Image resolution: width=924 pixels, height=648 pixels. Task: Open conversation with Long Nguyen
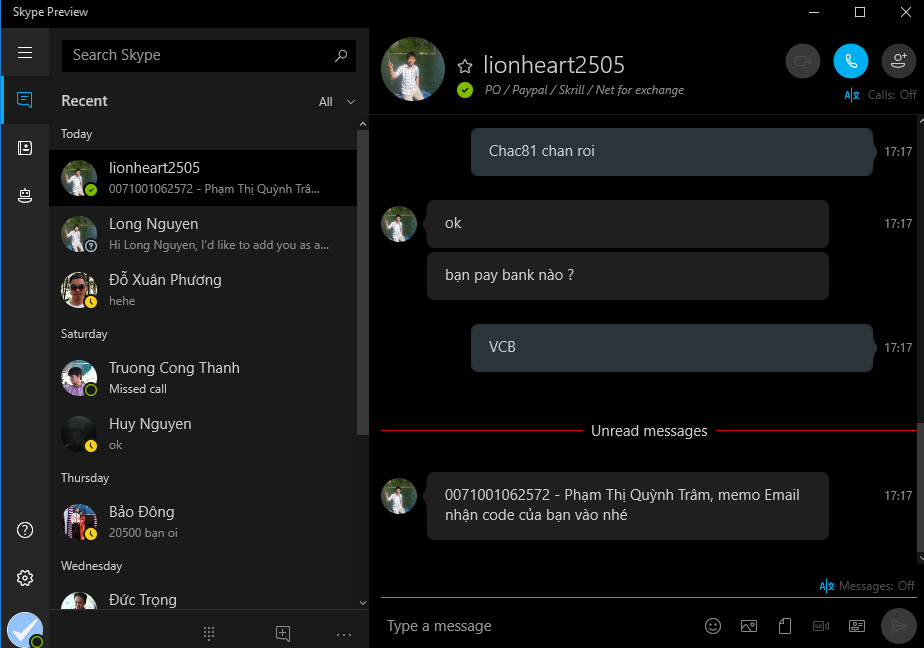point(203,234)
